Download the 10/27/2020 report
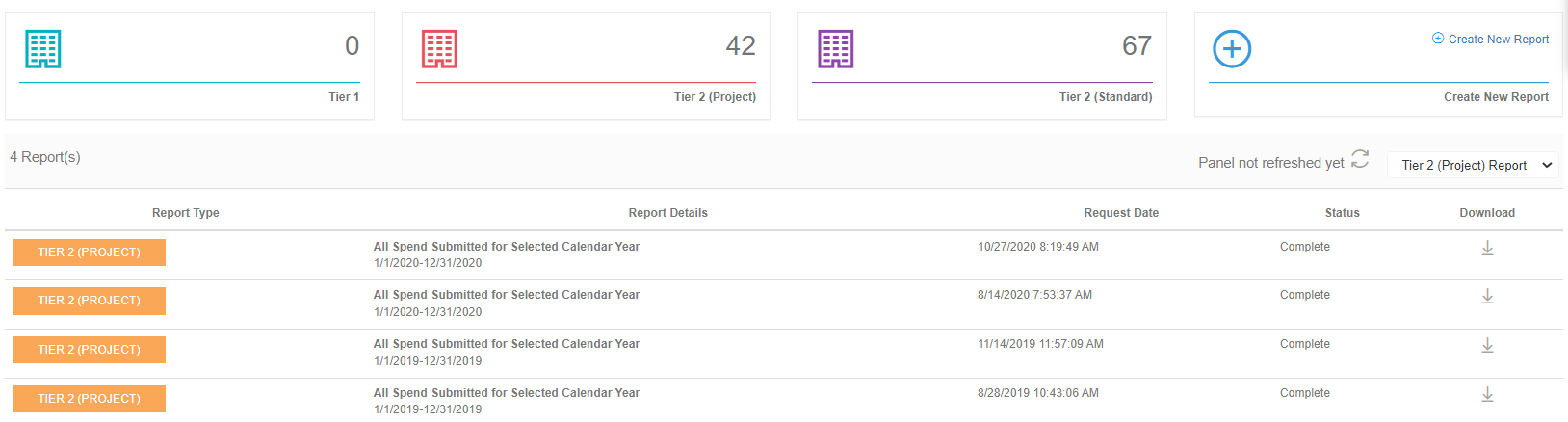This screenshot has height=422, width=1568. coord(1487,249)
